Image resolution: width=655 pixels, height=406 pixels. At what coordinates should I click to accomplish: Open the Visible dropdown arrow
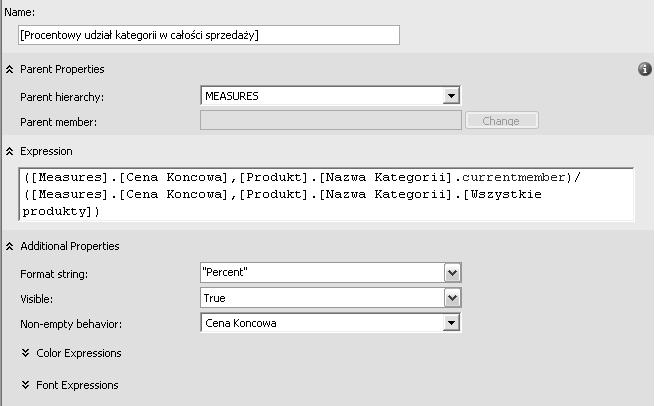pos(452,298)
